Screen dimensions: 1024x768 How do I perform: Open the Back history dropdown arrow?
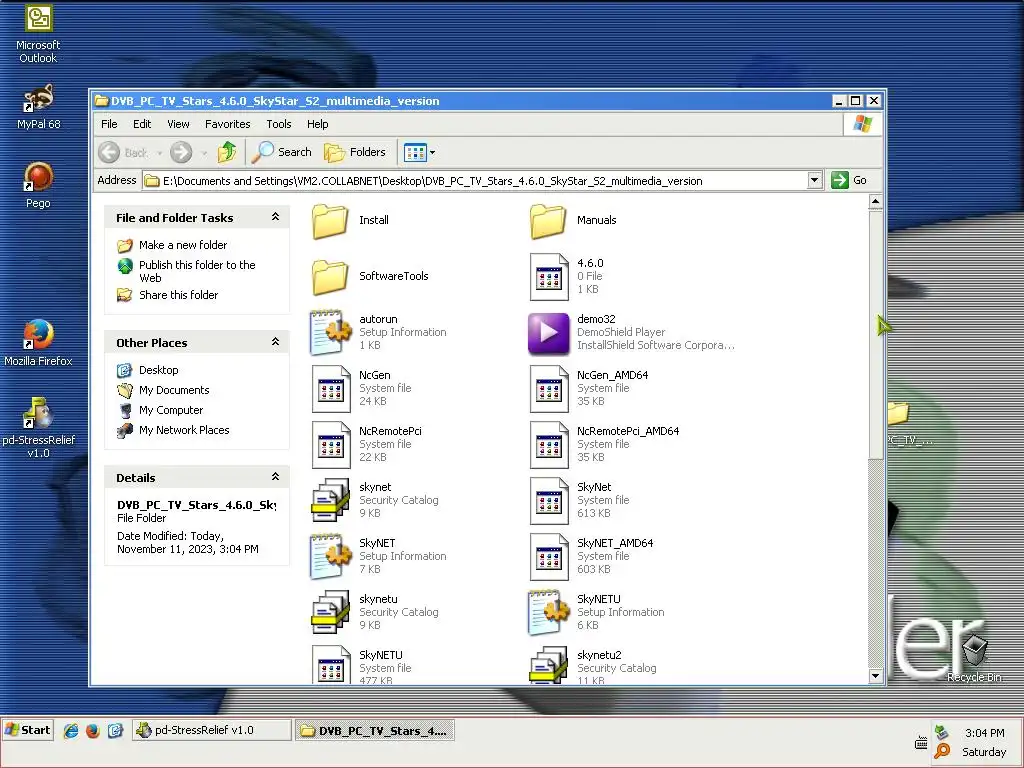pyautogui.click(x=159, y=153)
